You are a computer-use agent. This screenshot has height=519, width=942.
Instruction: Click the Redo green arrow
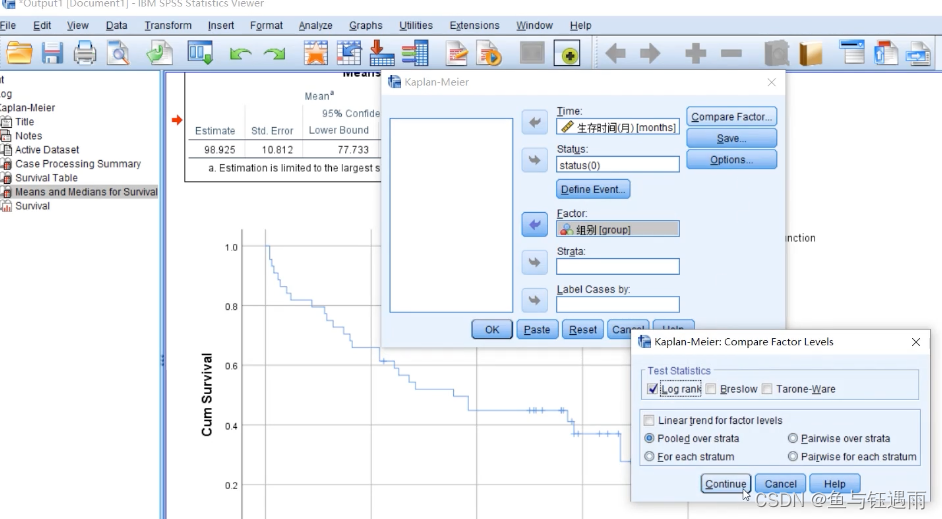pyautogui.click(x=275, y=54)
